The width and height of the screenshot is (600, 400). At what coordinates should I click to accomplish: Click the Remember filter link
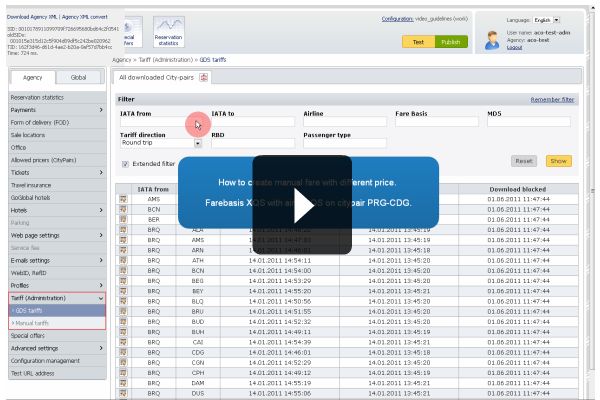point(552,100)
